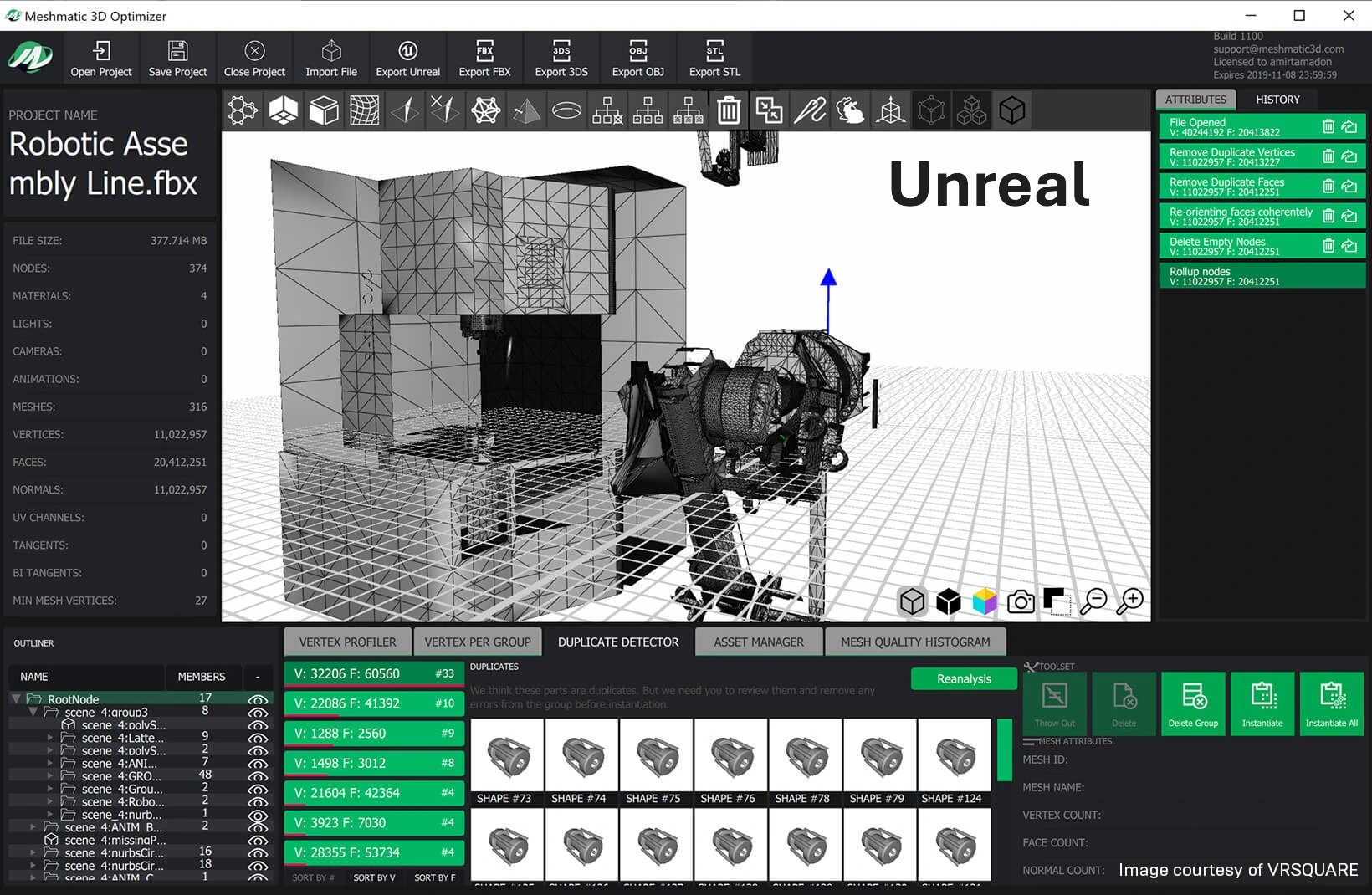
Task: Expand the scene_4:Latte... node
Action: pyautogui.click(x=50, y=738)
